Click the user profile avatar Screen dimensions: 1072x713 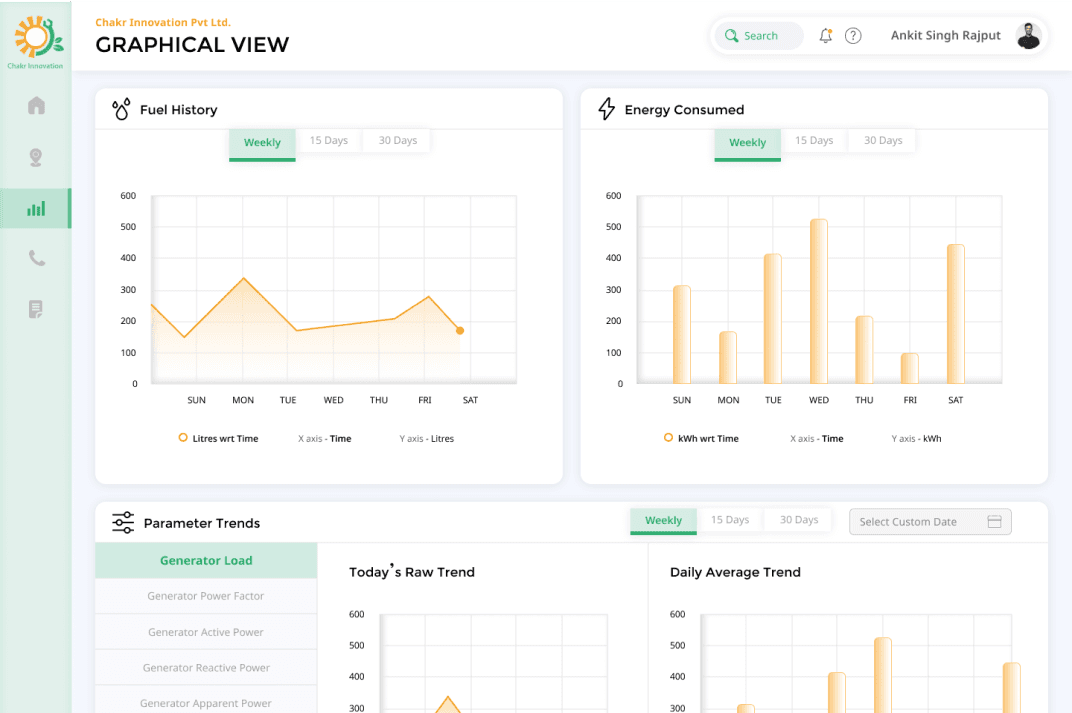1028,36
